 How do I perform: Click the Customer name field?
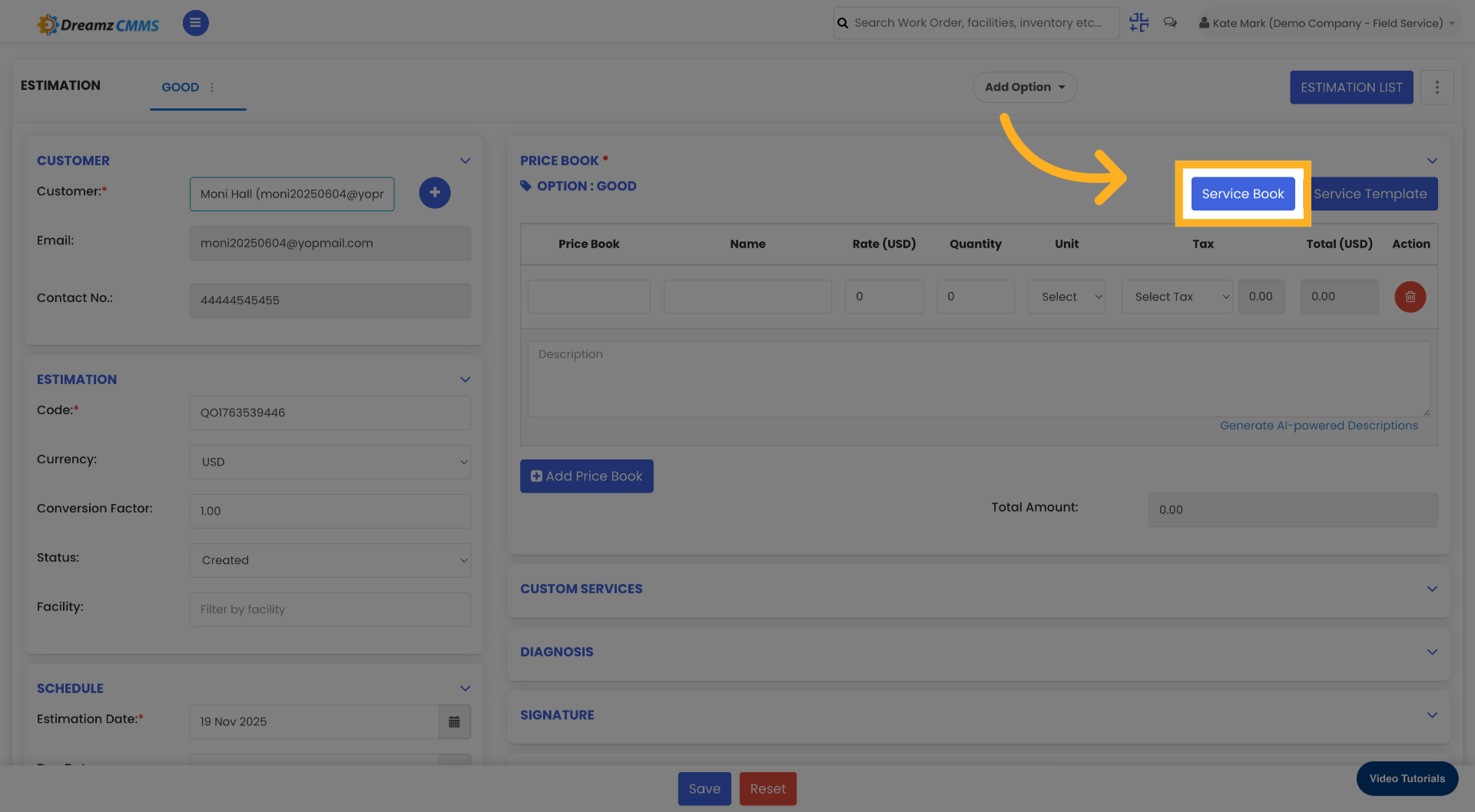coord(292,194)
